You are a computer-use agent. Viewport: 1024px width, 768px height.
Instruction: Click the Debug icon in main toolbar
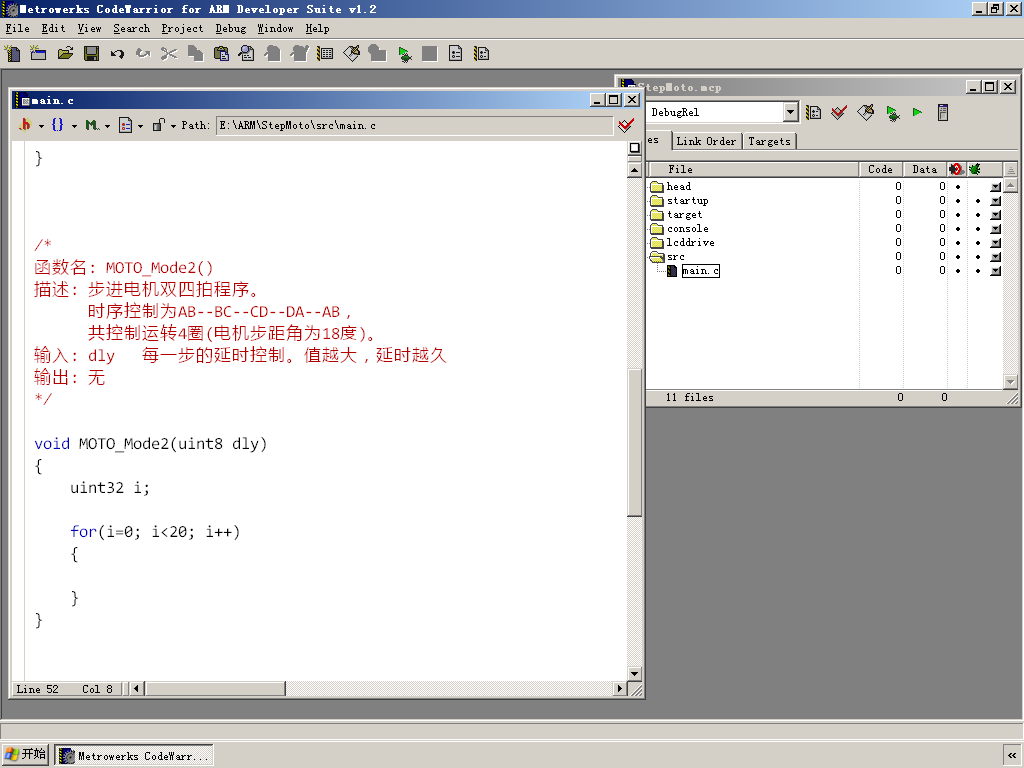(404, 54)
